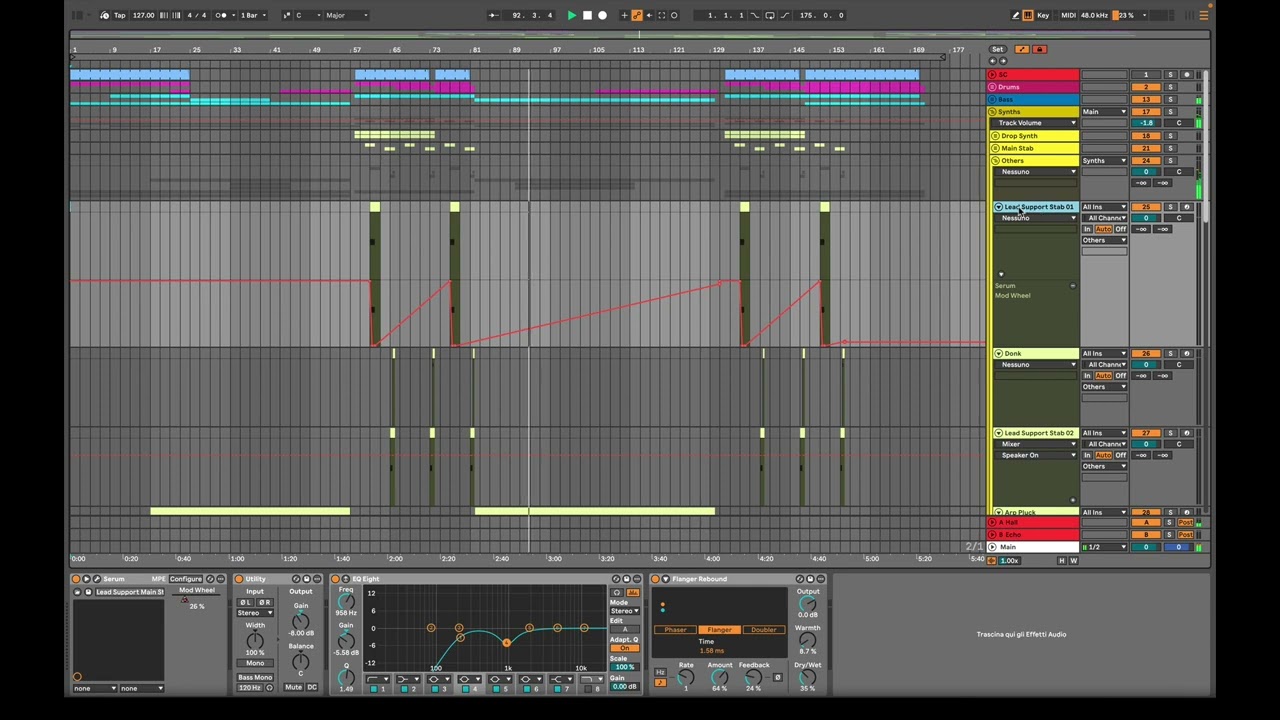Screen dimensions: 1280x720
Task: Arm the Arrangement Record button
Action: (602, 15)
